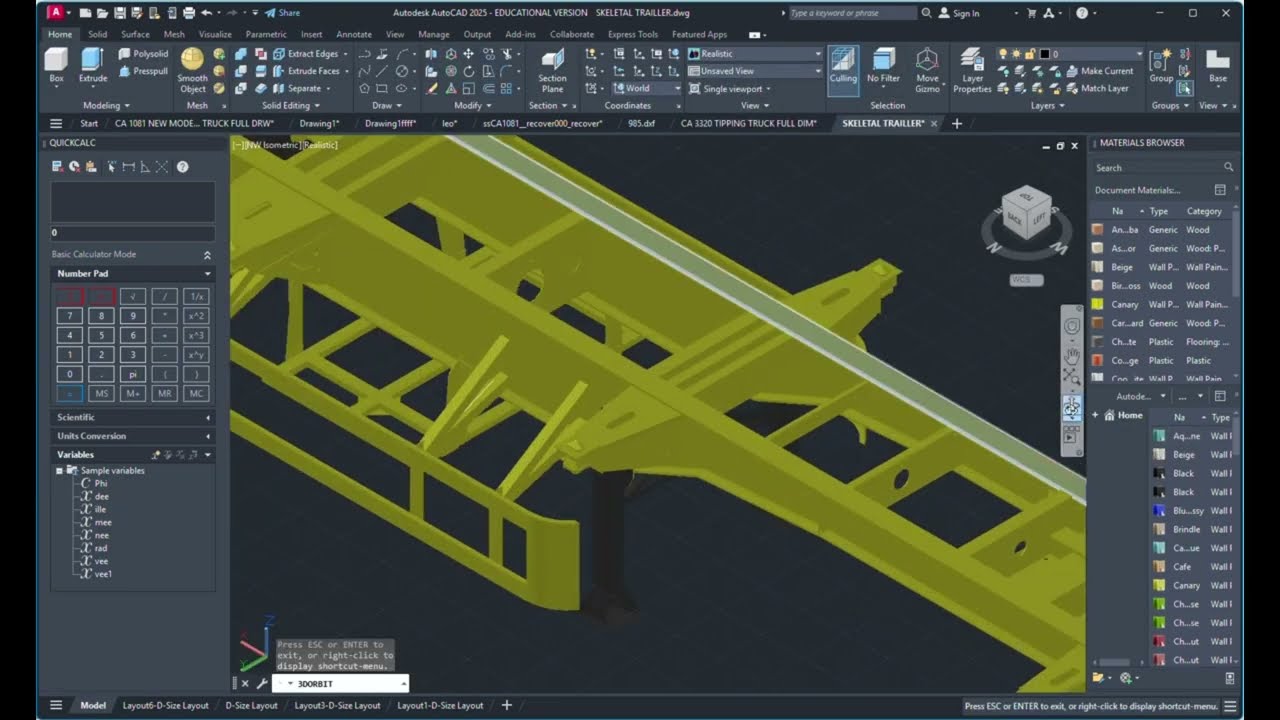The height and width of the screenshot is (720, 1280).
Task: Click the Smooth Object mesh tool
Action: (192, 70)
